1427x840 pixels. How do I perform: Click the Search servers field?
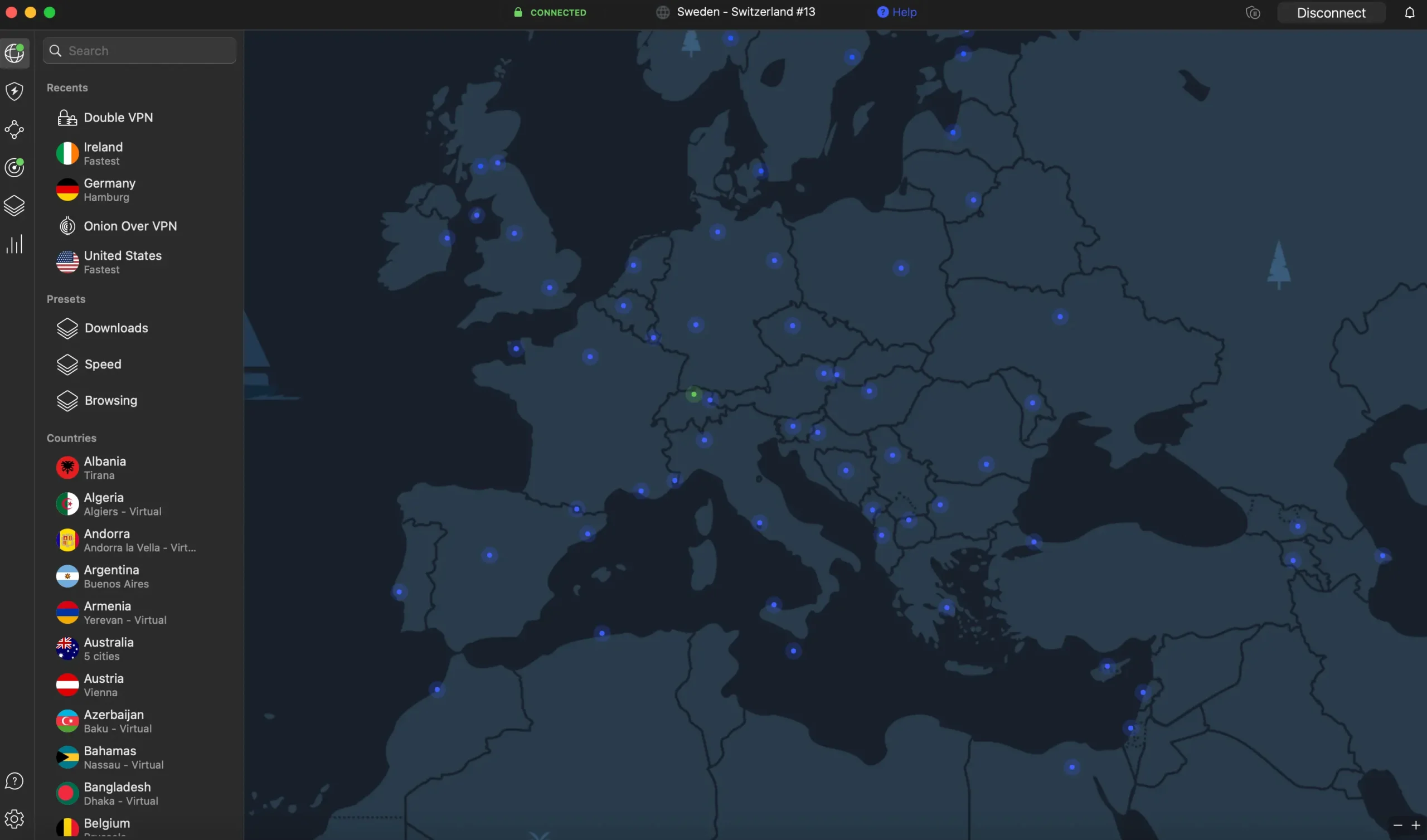click(x=140, y=51)
